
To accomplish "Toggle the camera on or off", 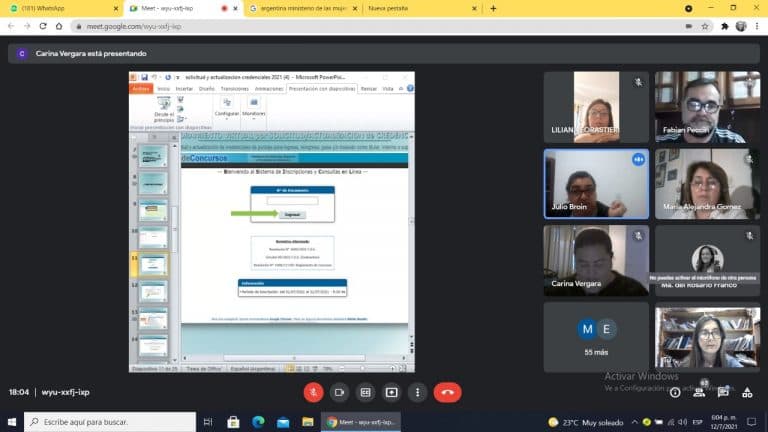I will click(339, 392).
